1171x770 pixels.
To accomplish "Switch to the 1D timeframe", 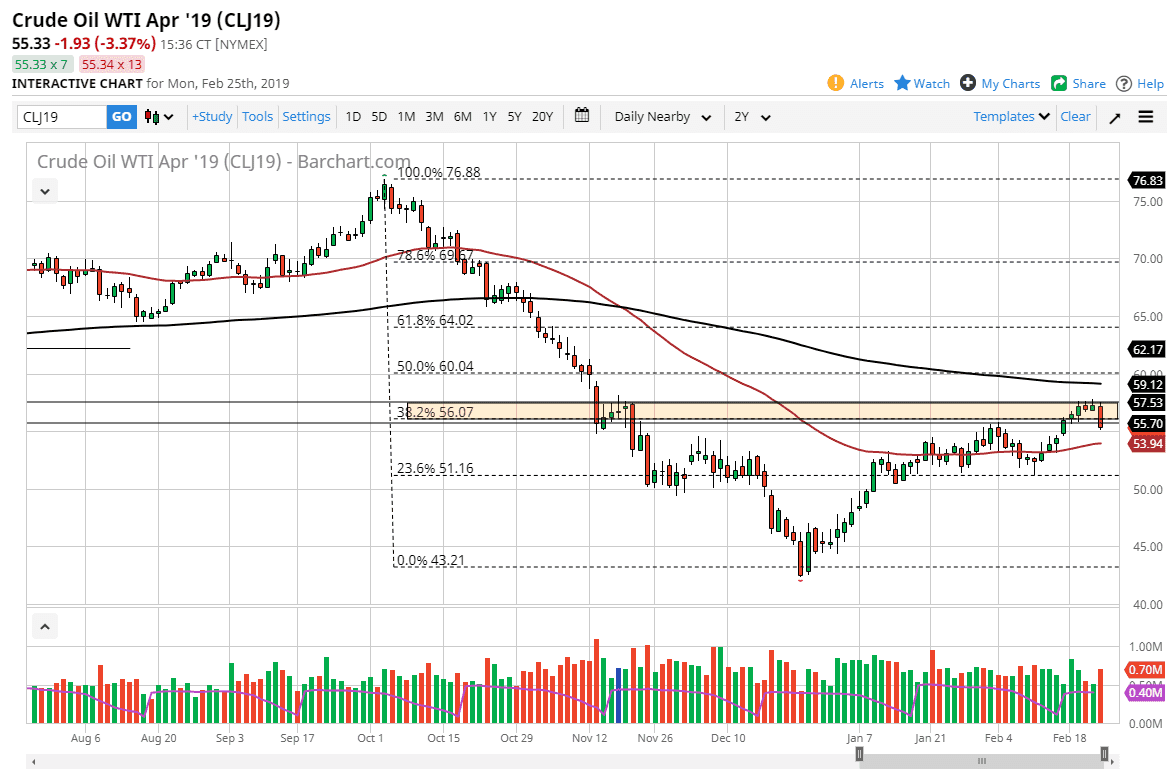I will point(353,117).
